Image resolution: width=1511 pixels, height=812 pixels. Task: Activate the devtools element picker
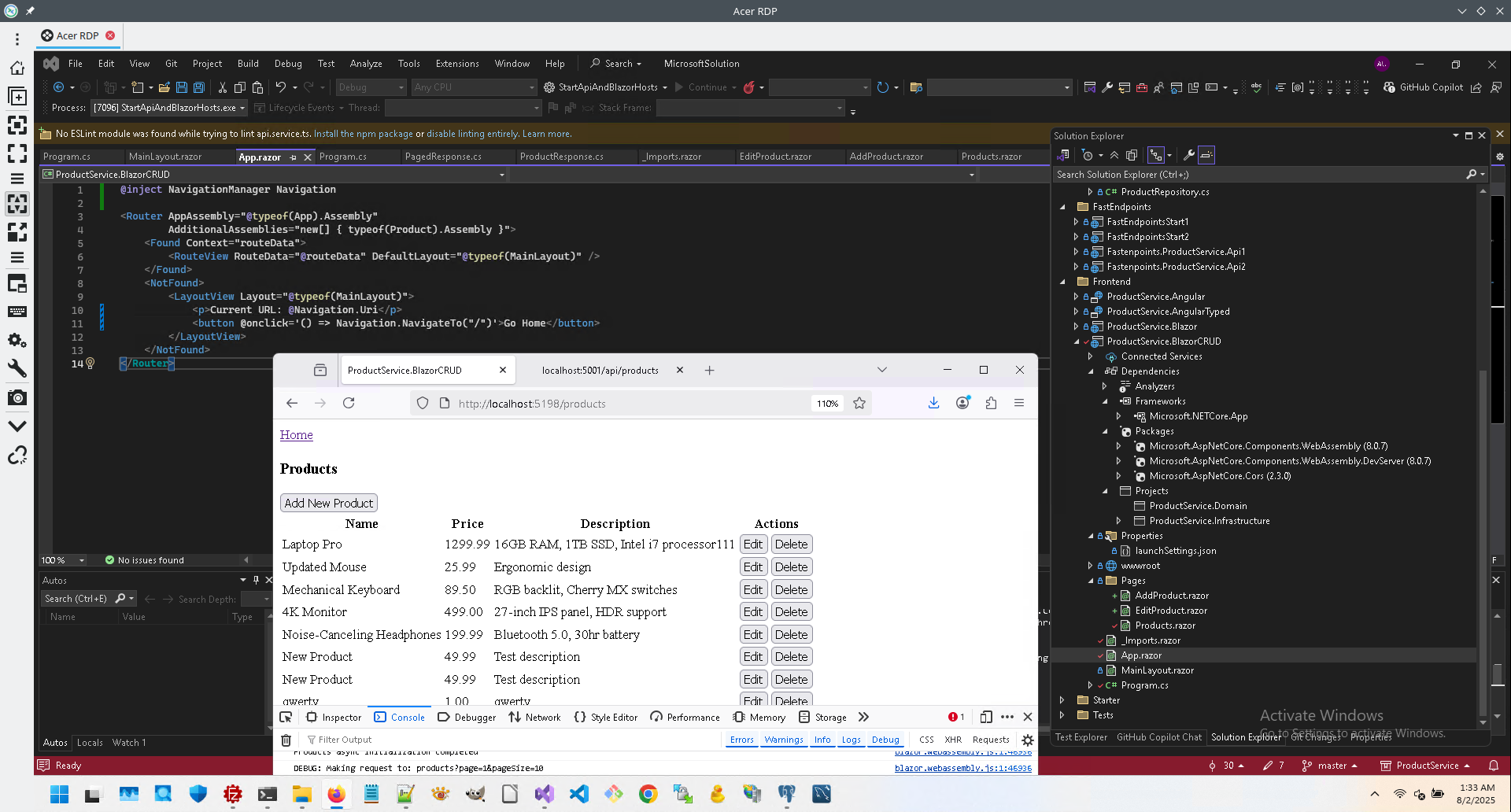point(286,717)
